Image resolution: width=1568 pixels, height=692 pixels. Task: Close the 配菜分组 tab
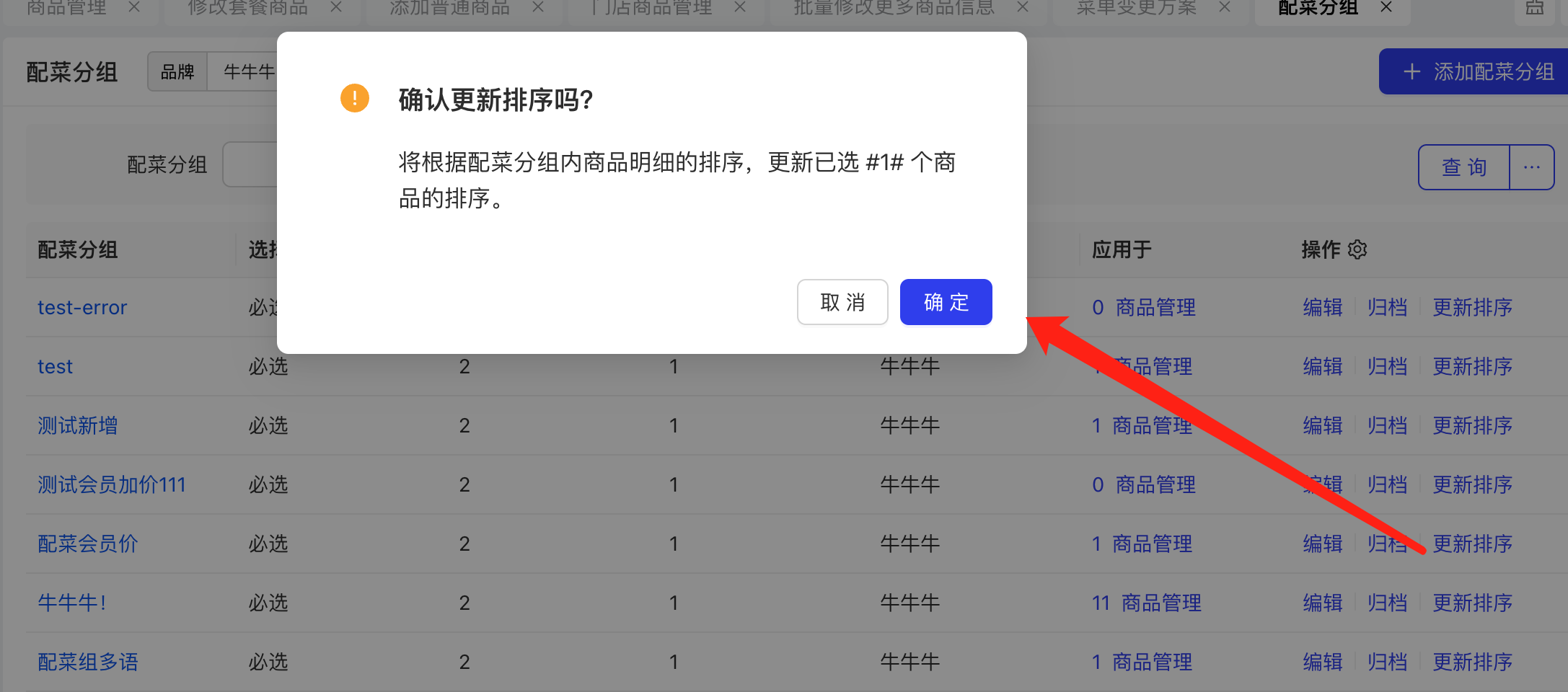(1386, 7)
